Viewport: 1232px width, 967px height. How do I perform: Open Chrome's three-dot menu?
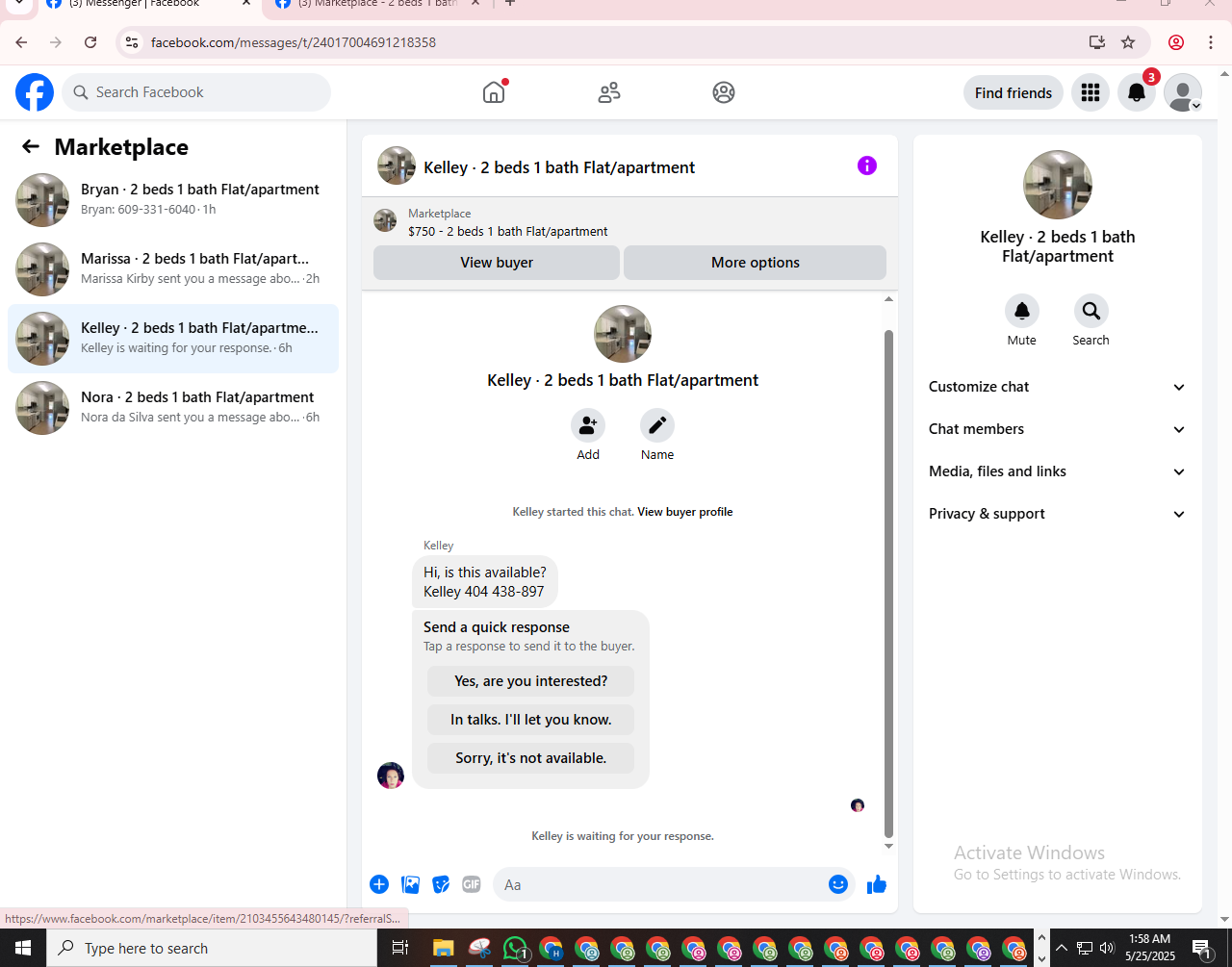[1211, 42]
